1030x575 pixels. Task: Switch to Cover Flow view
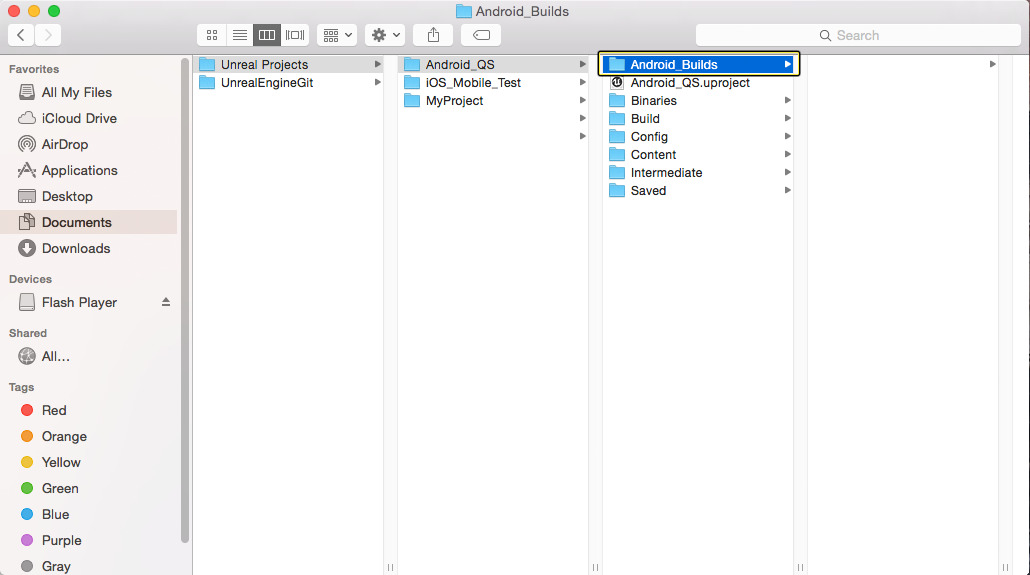(295, 35)
